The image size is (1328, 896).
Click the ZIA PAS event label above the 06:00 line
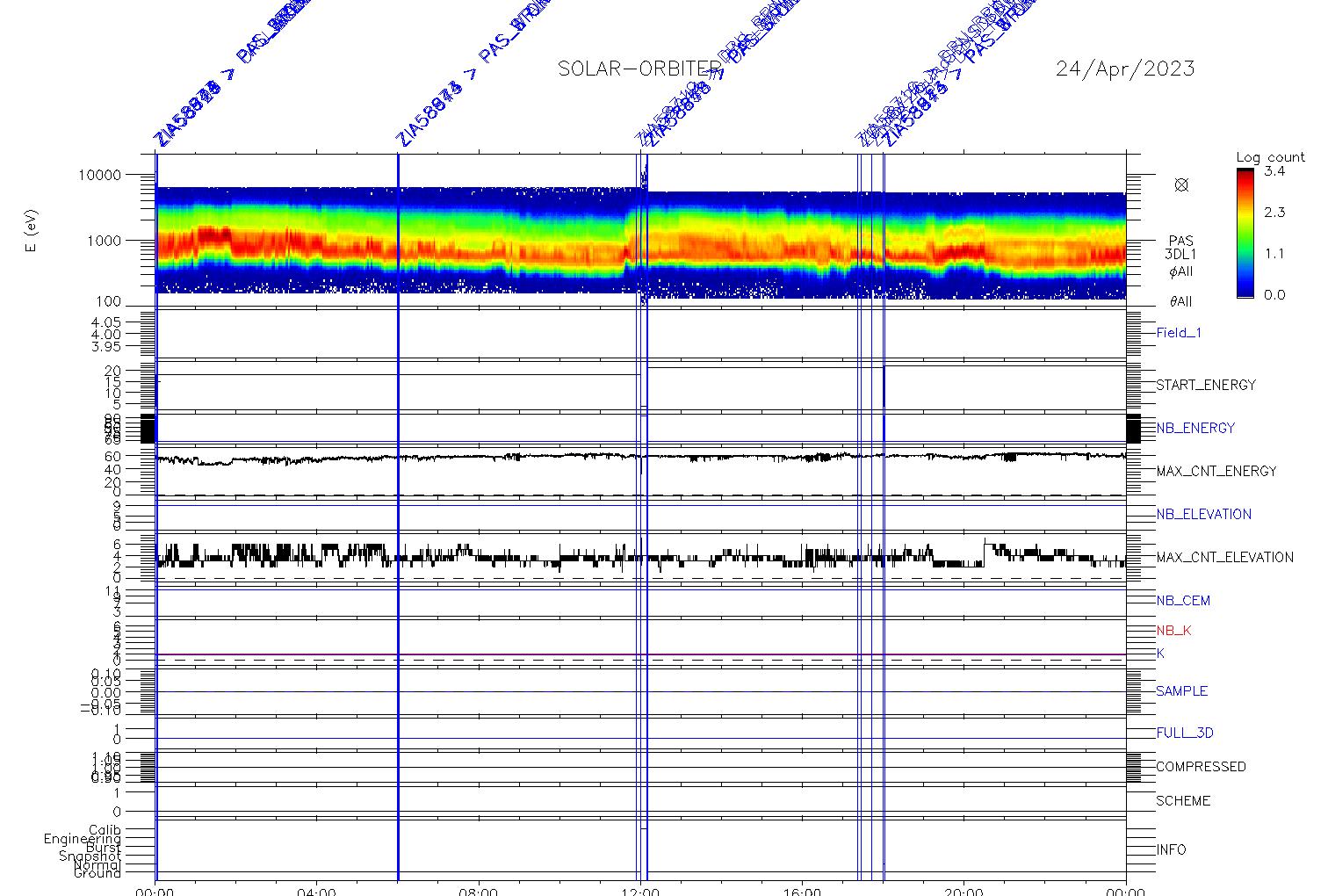[474, 75]
